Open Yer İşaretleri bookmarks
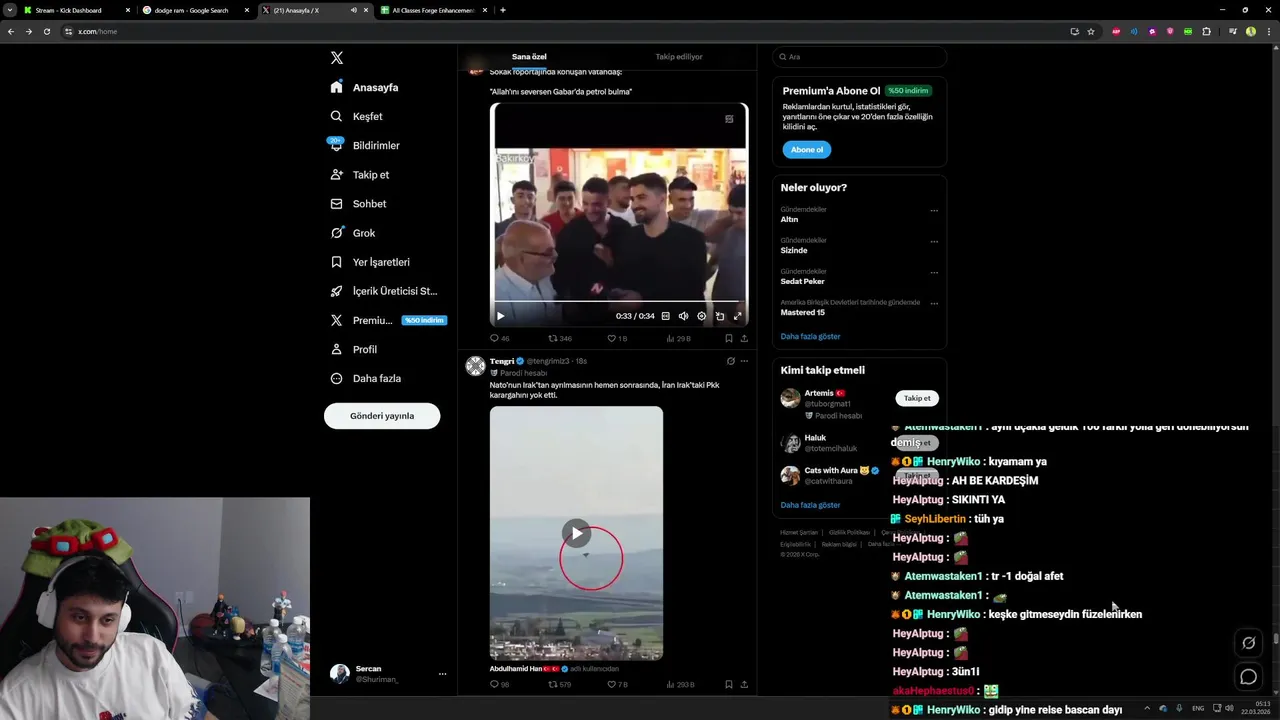Viewport: 1280px width, 720px height. click(370, 262)
